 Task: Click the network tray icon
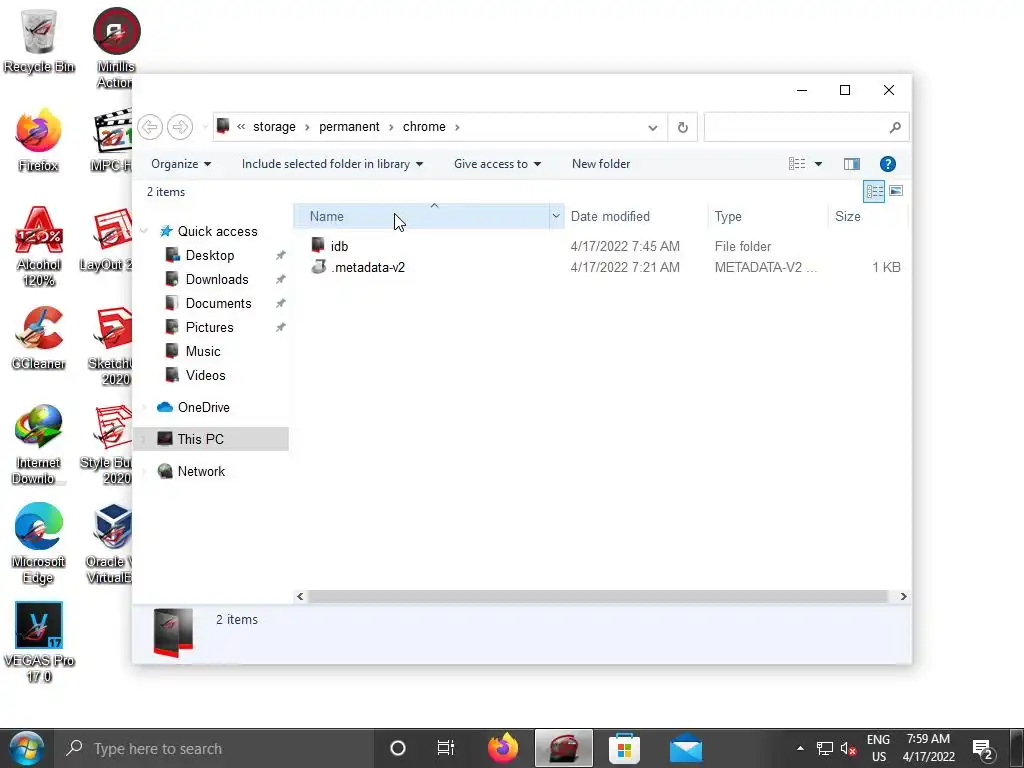pyautogui.click(x=825, y=748)
